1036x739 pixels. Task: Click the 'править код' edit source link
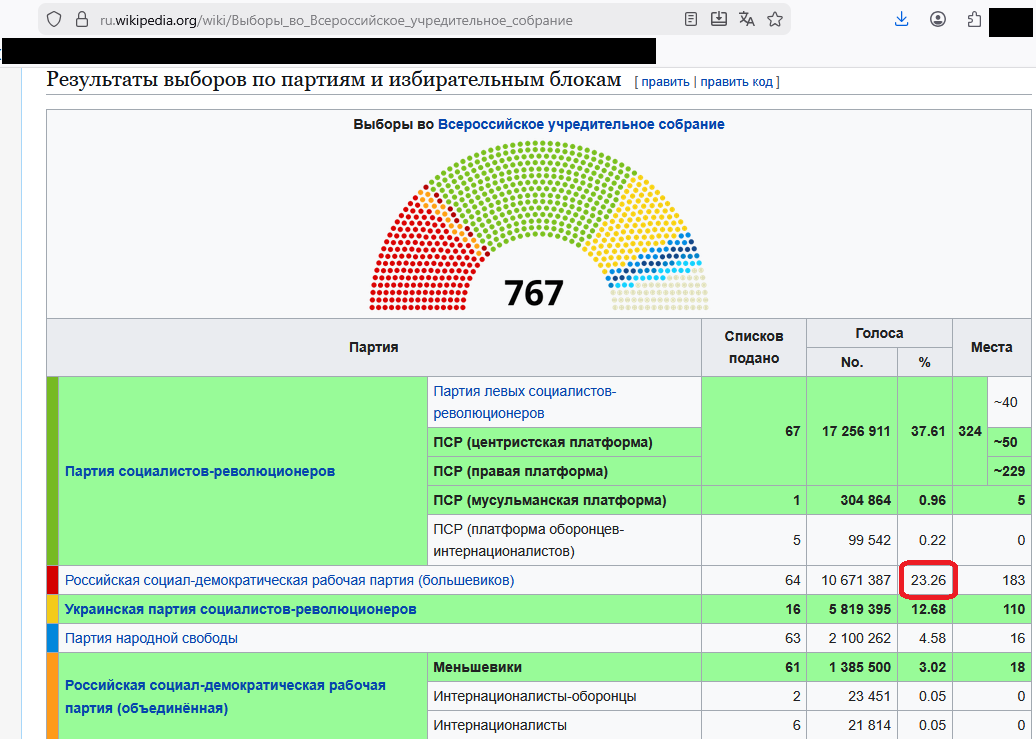737,82
